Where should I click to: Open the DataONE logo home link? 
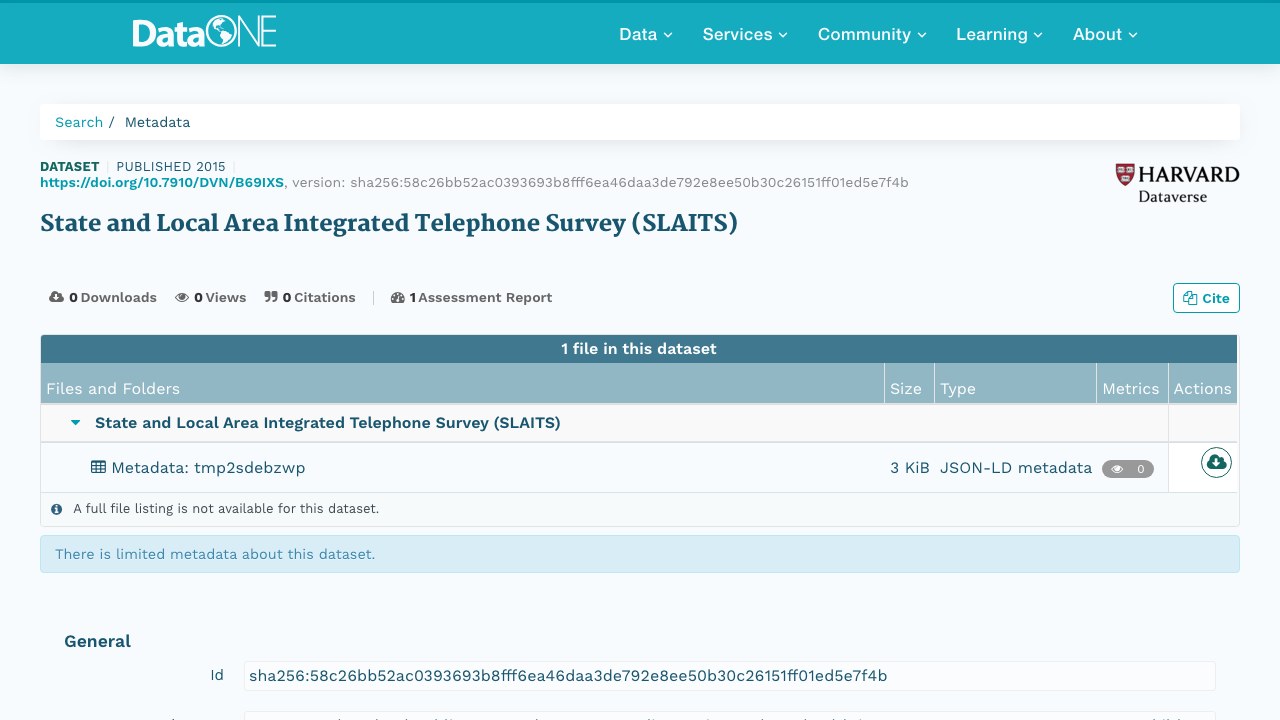coord(204,32)
